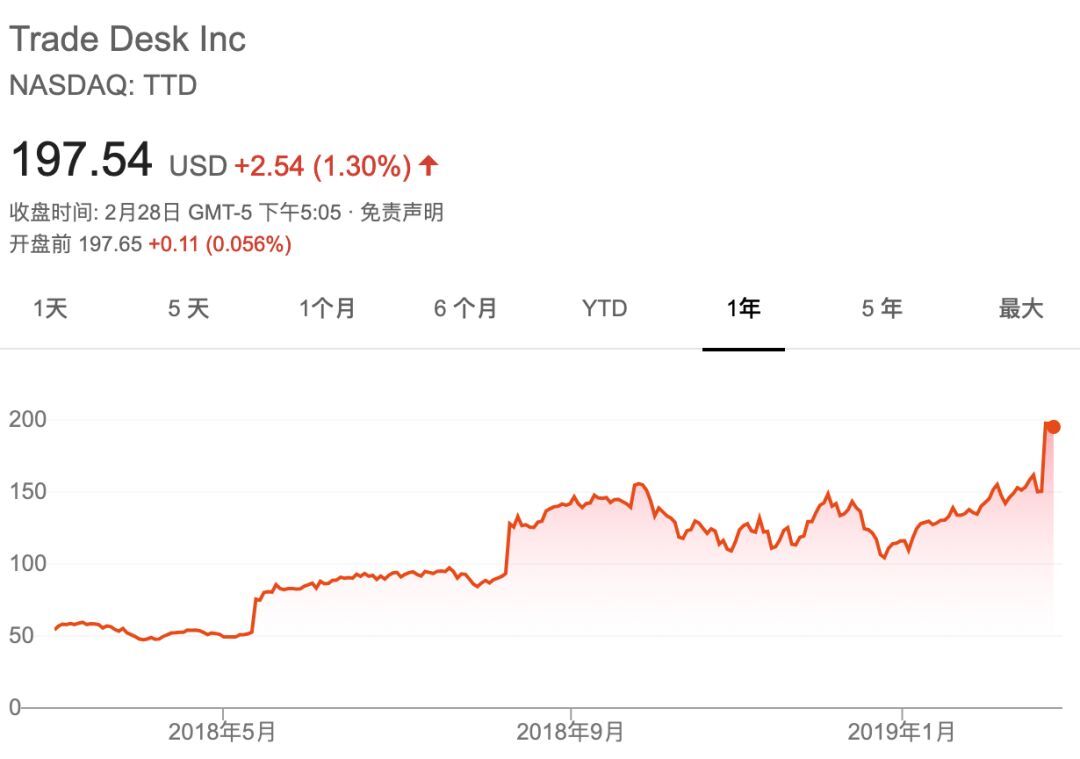Click the 2019年1月 axis label
This screenshot has width=1080, height=759.
point(902,731)
